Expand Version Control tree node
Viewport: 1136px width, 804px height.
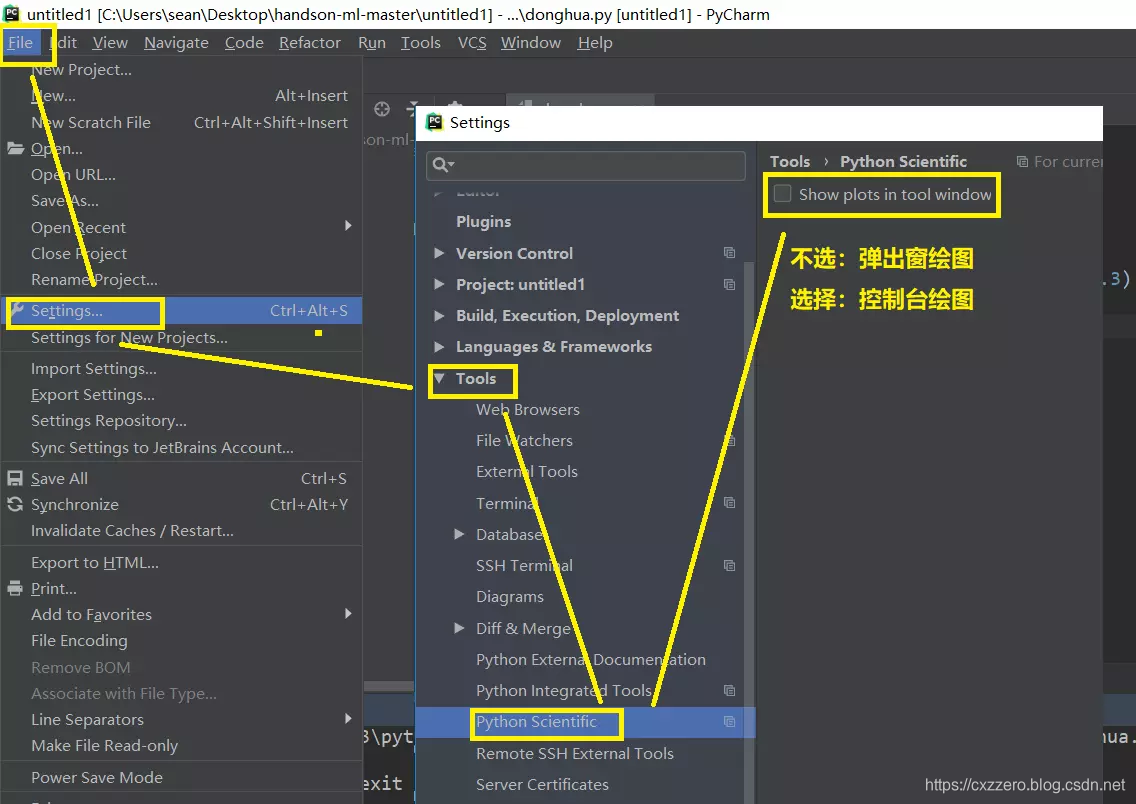click(438, 253)
